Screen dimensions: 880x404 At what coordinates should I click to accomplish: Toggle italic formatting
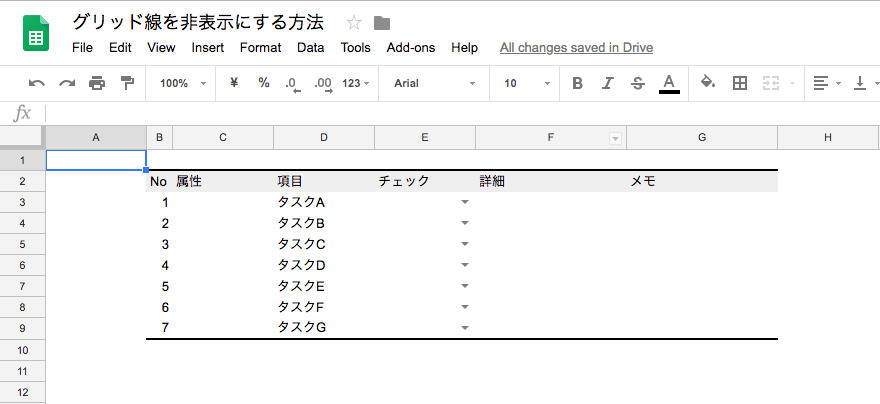pos(607,83)
